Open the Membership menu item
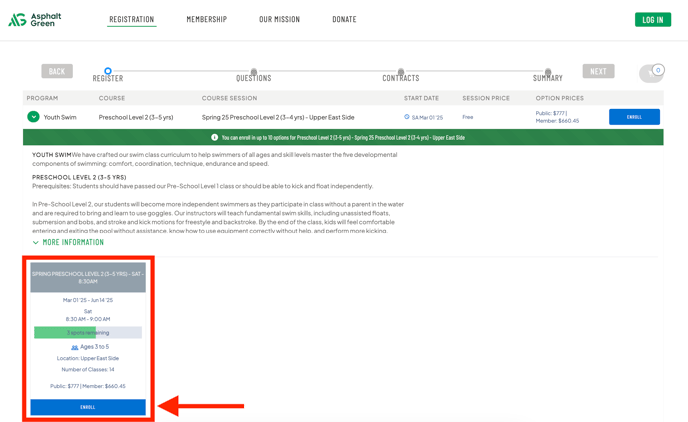The image size is (688, 422). pos(207,19)
